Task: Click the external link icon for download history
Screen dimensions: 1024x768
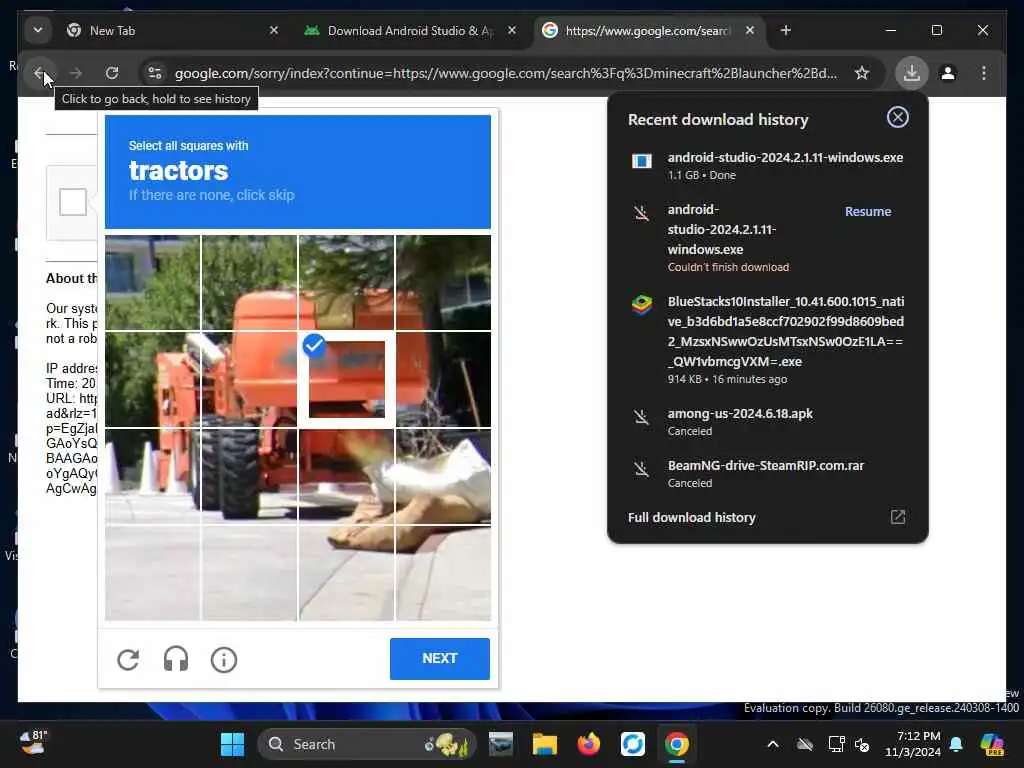Action: 897,517
